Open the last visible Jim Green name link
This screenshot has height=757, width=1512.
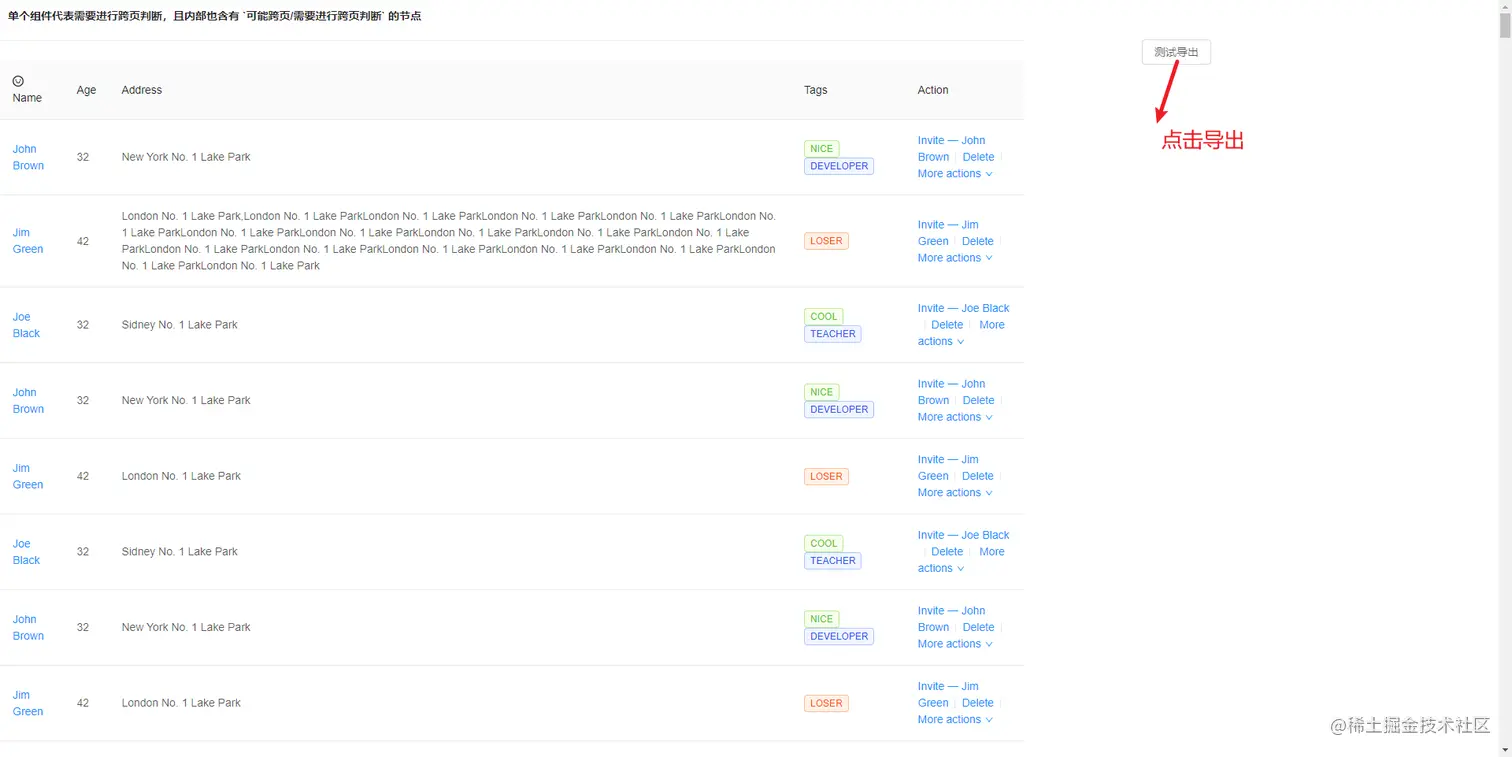point(28,703)
